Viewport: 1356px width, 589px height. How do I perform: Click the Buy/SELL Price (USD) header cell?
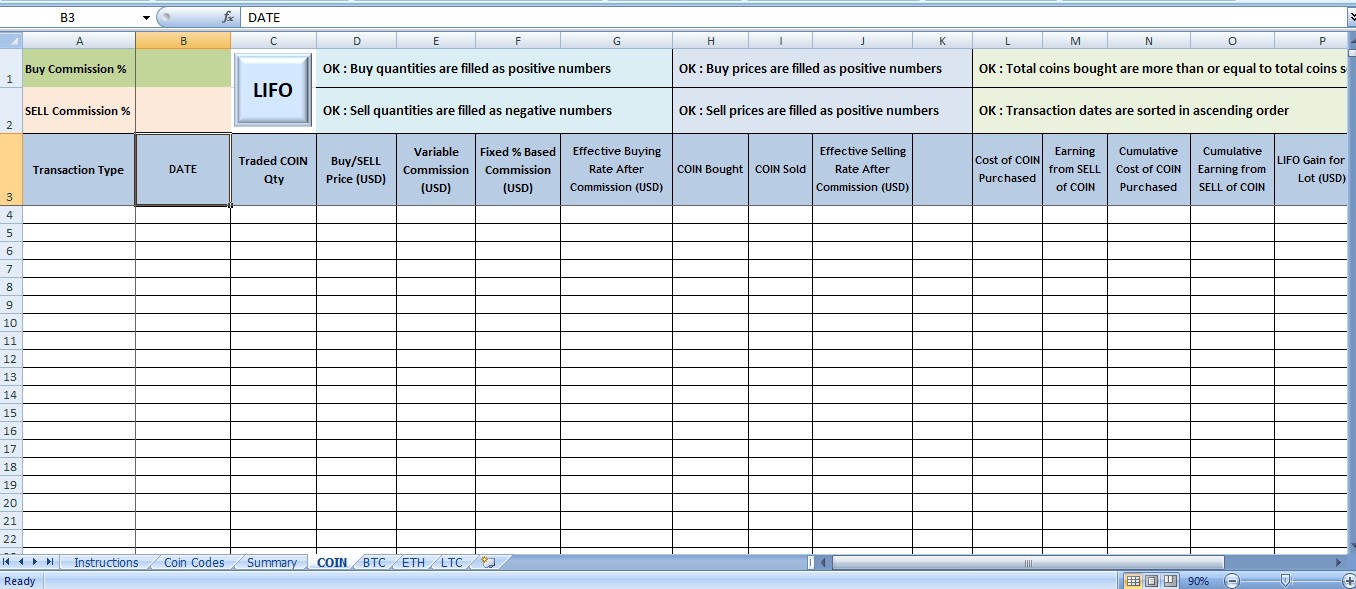[356, 169]
